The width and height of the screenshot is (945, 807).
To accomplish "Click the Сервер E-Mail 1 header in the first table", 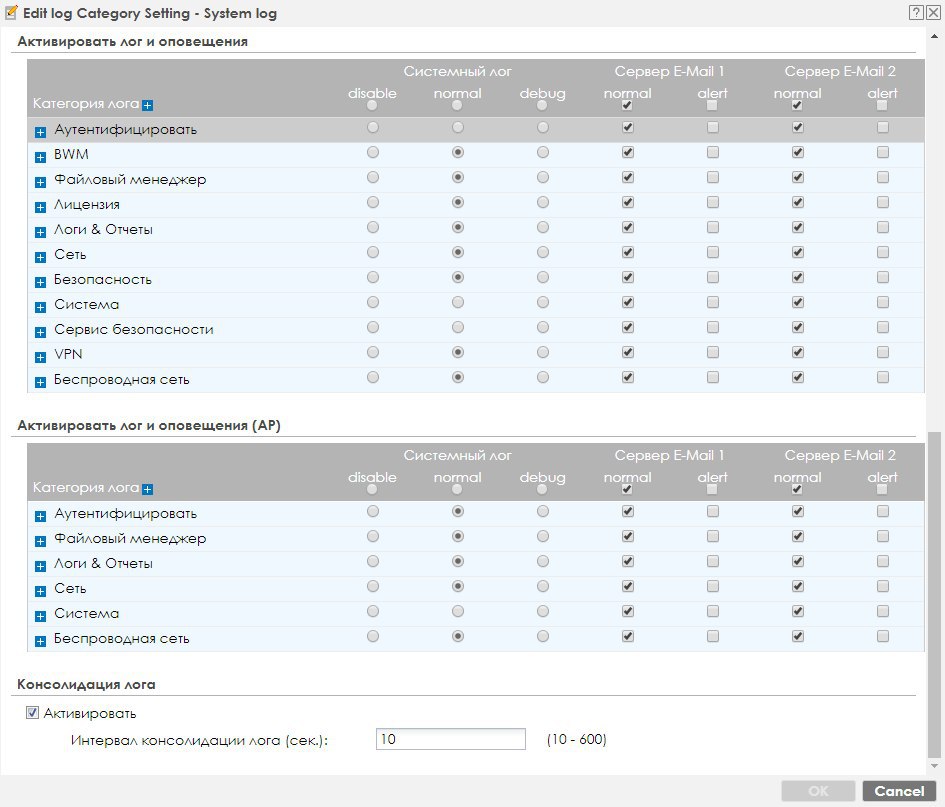I will coord(670,71).
